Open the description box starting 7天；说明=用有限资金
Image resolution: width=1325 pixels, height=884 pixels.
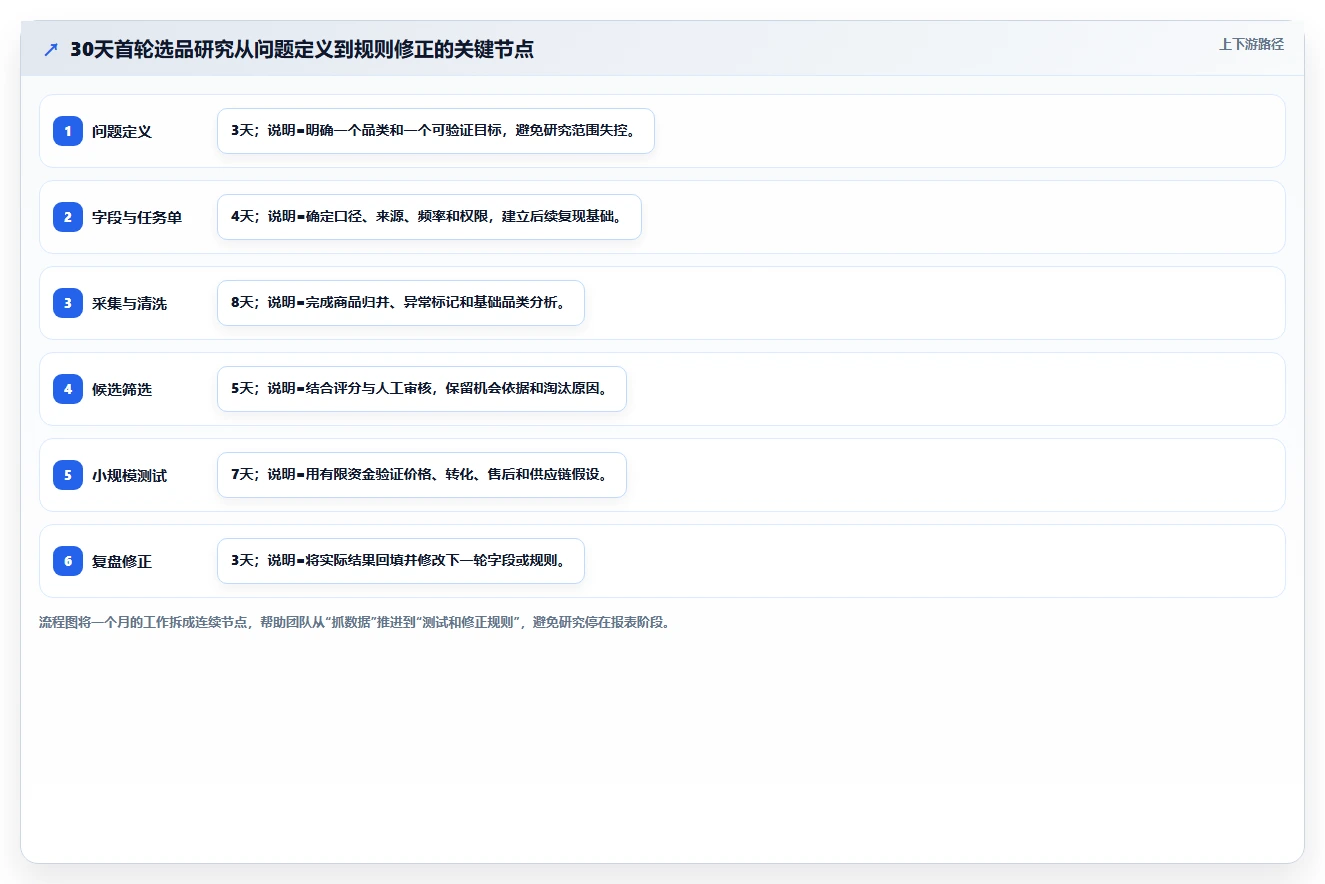422,475
